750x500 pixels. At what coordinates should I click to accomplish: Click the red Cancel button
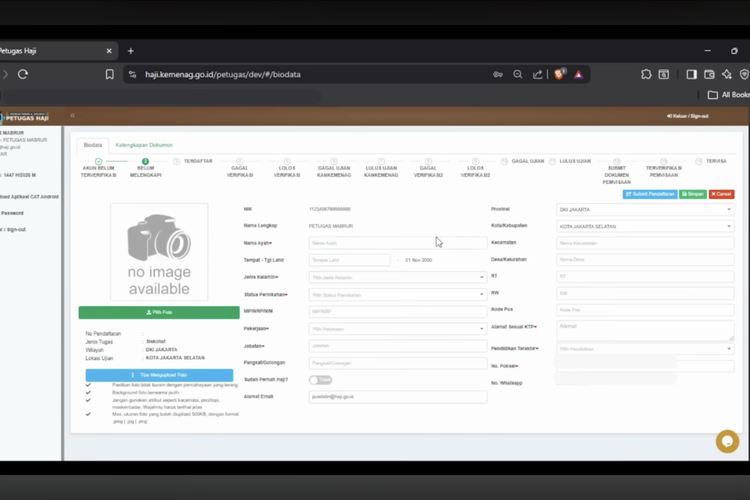pyautogui.click(x=721, y=194)
